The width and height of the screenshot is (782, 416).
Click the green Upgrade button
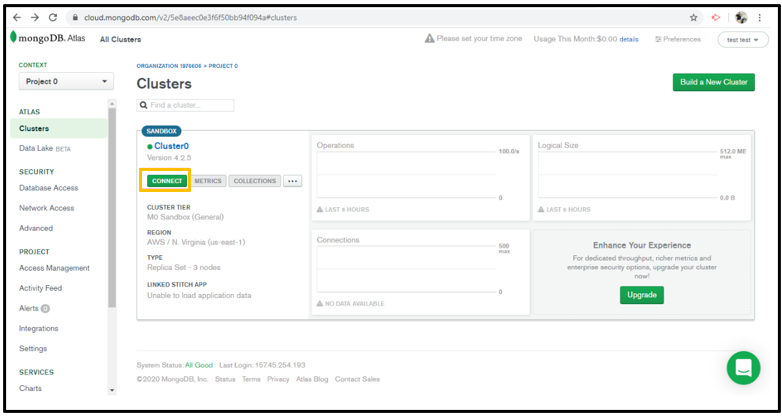tap(641, 295)
